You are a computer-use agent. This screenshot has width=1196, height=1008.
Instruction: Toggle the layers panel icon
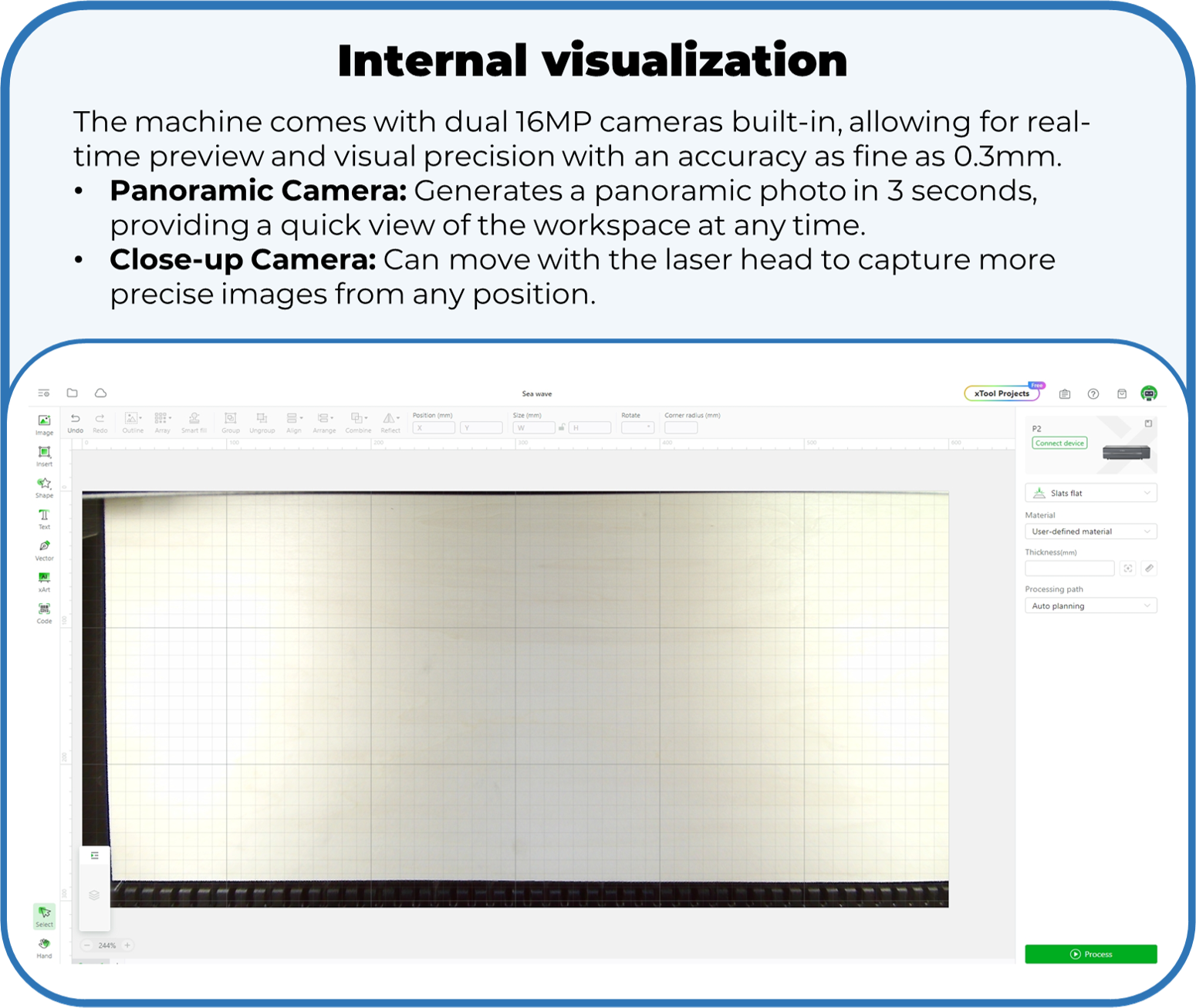click(x=94, y=895)
